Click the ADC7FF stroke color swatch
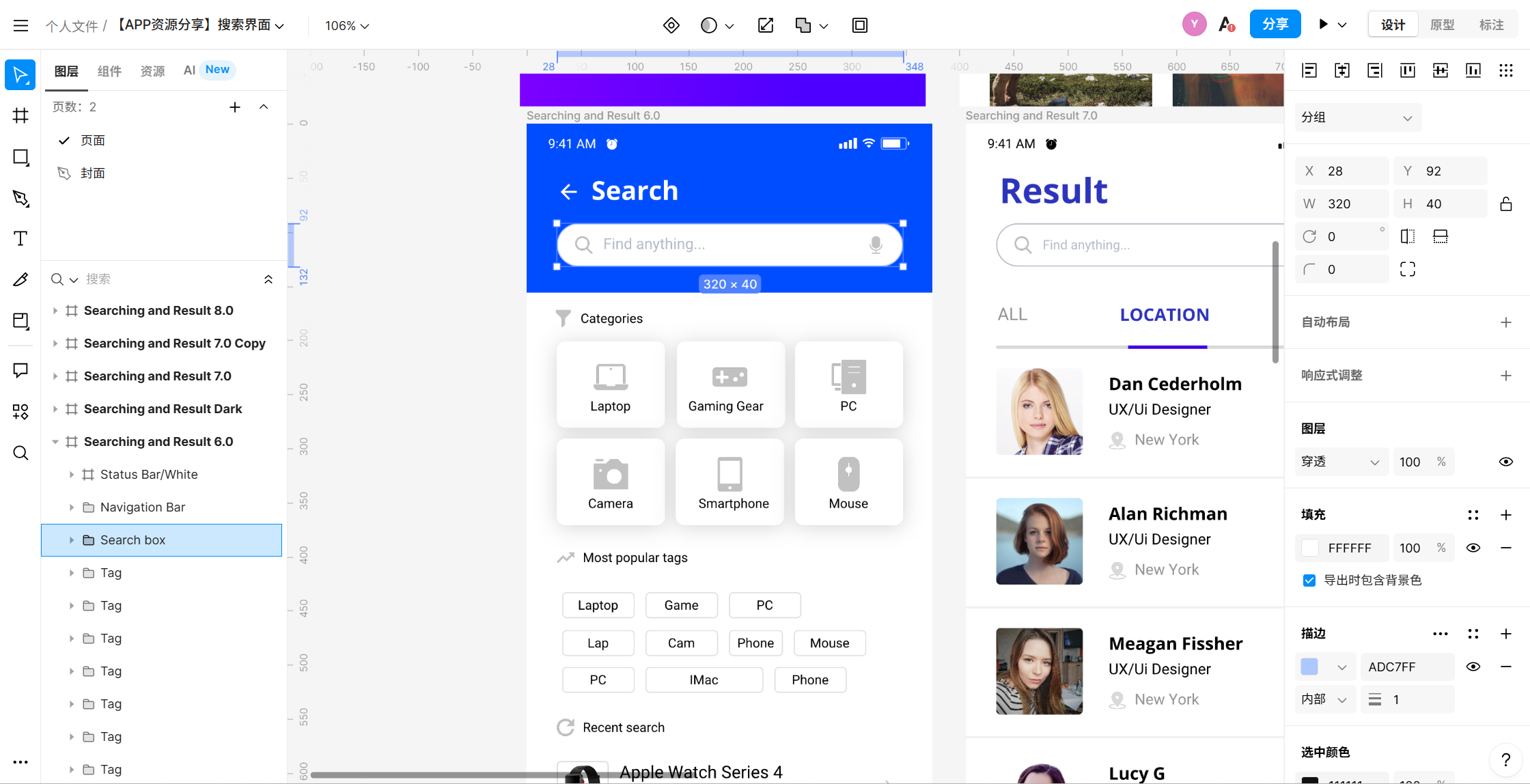 click(x=1309, y=667)
